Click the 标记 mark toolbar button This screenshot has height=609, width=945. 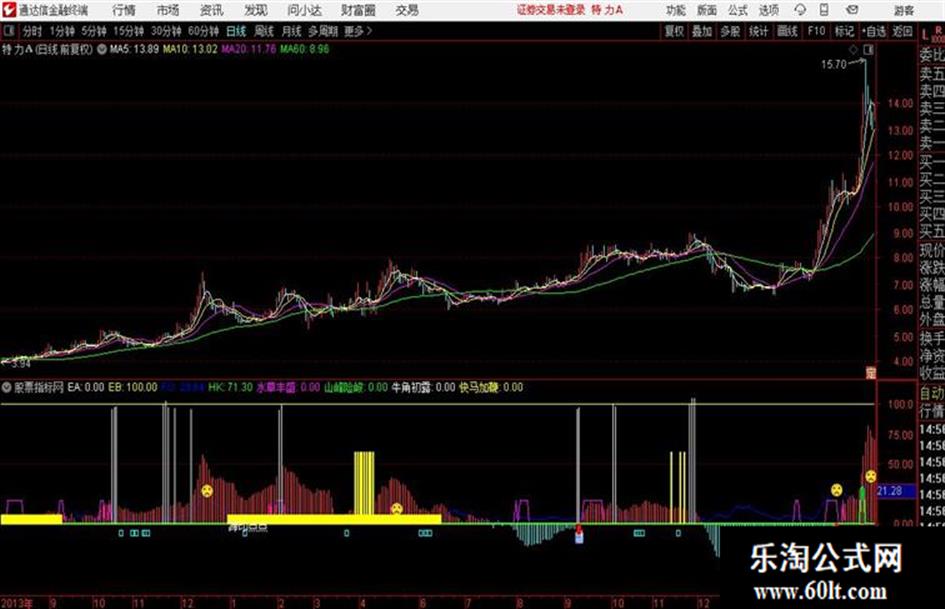pyautogui.click(x=844, y=31)
